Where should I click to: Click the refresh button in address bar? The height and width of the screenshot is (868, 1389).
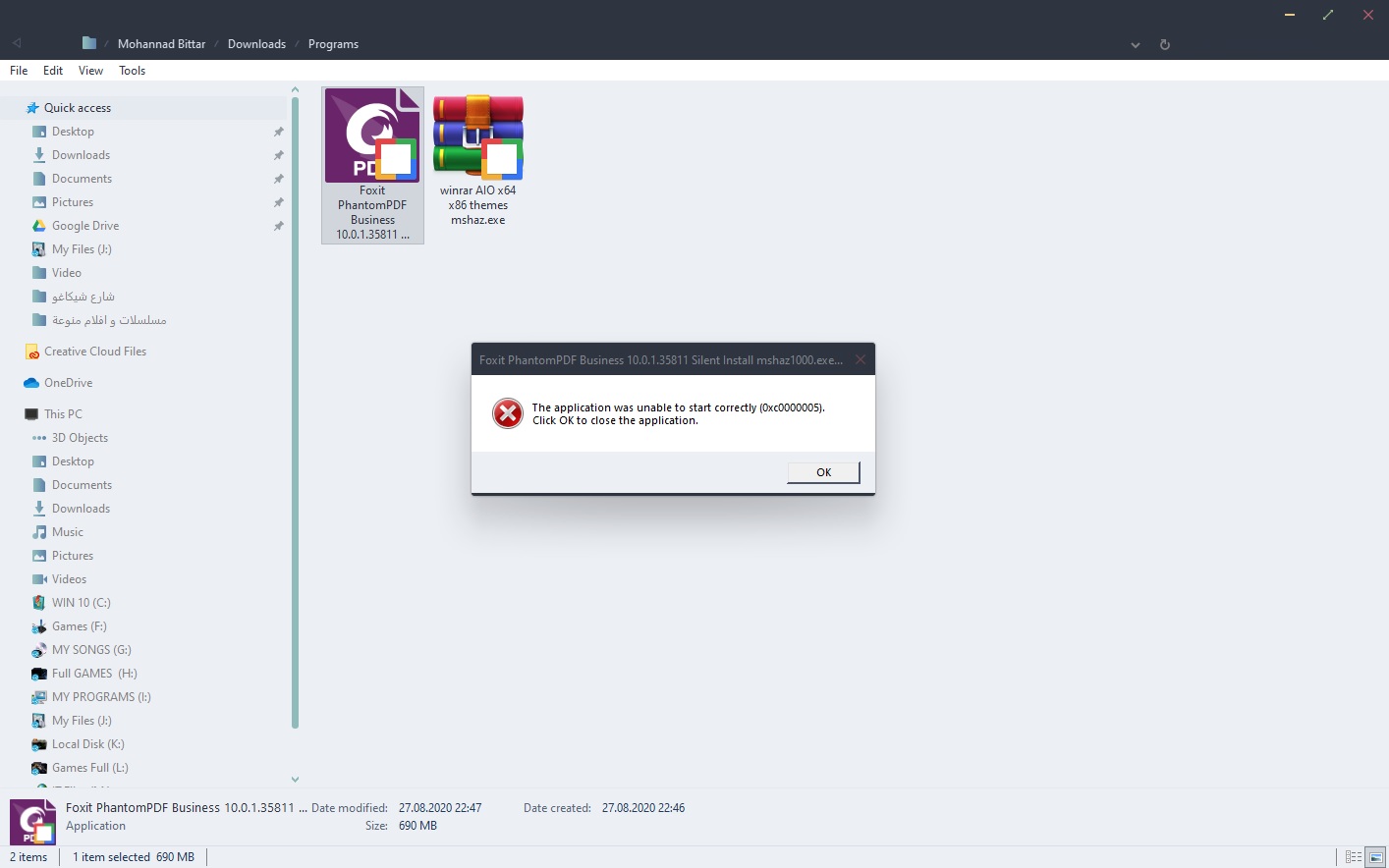1165,44
